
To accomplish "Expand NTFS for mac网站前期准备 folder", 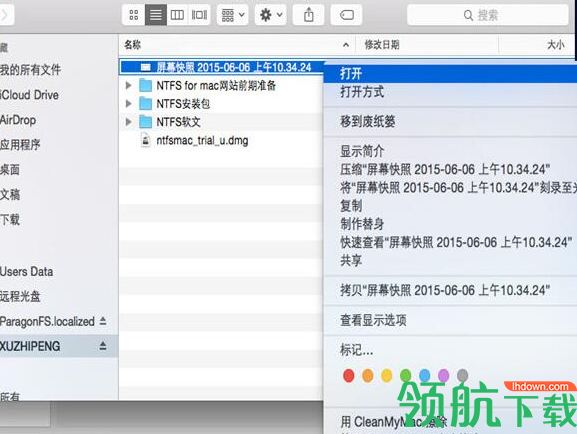I will [x=128, y=85].
